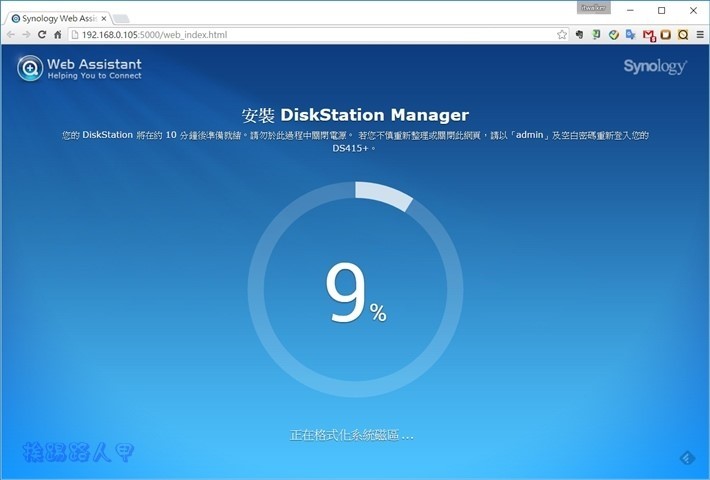Open the Gmail checker extension
This screenshot has height=480, width=710.
(648, 34)
